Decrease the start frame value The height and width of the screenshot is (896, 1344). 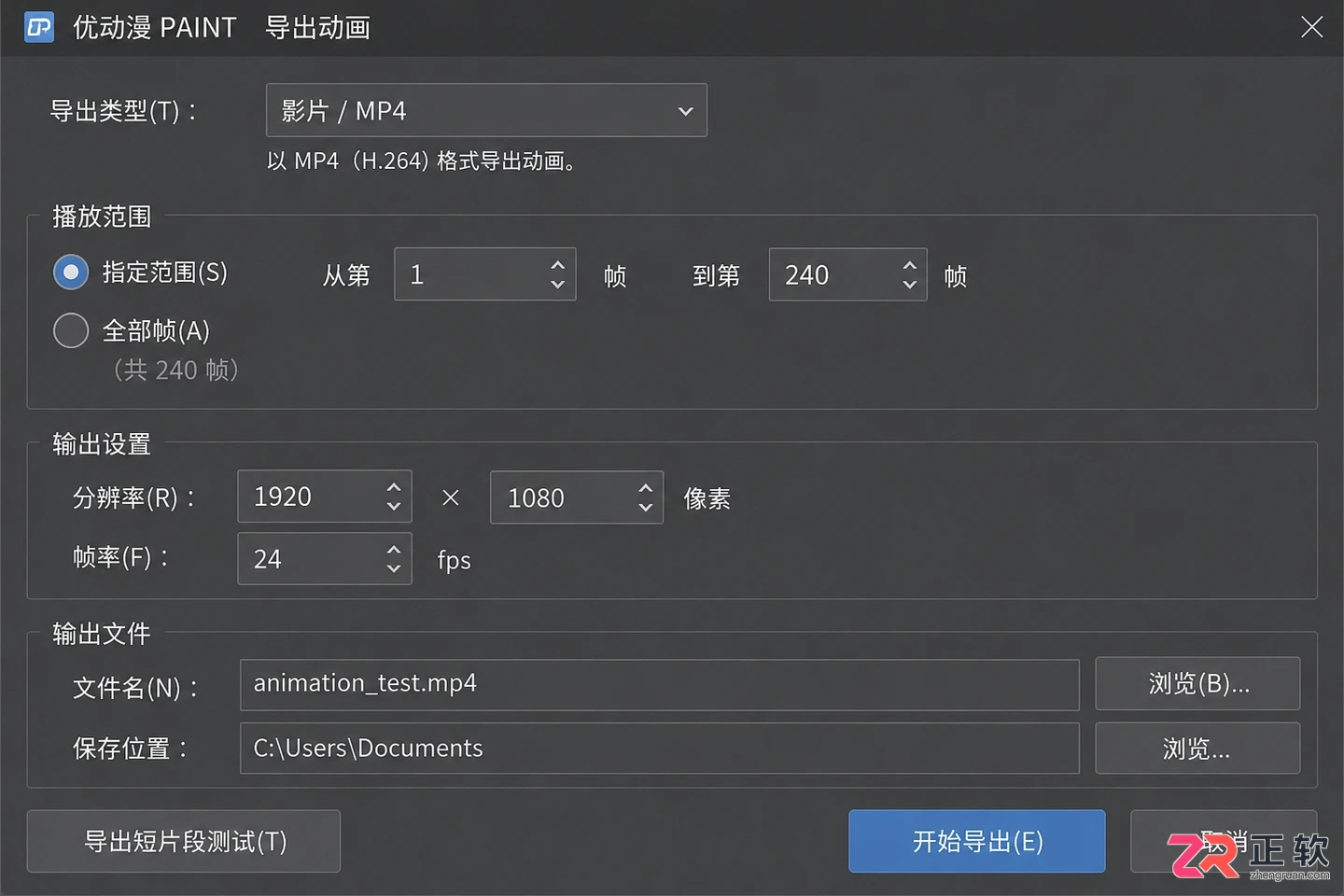[x=557, y=285]
